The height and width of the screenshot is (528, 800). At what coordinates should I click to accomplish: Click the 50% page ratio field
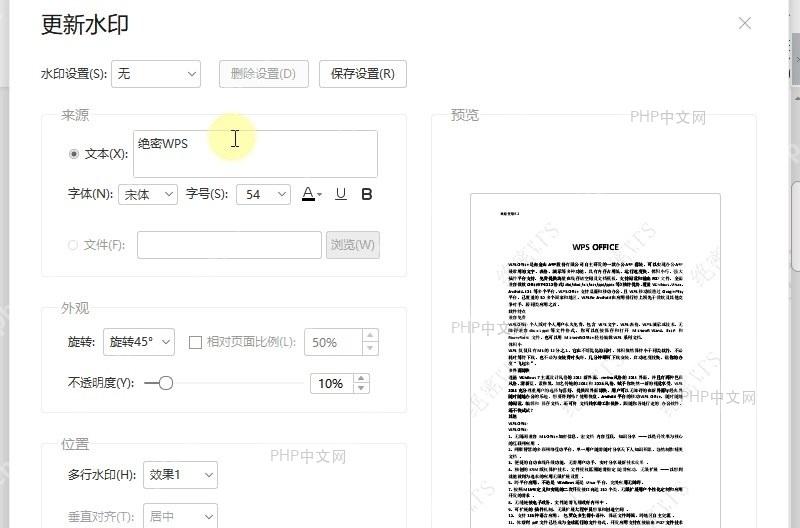pyautogui.click(x=334, y=342)
